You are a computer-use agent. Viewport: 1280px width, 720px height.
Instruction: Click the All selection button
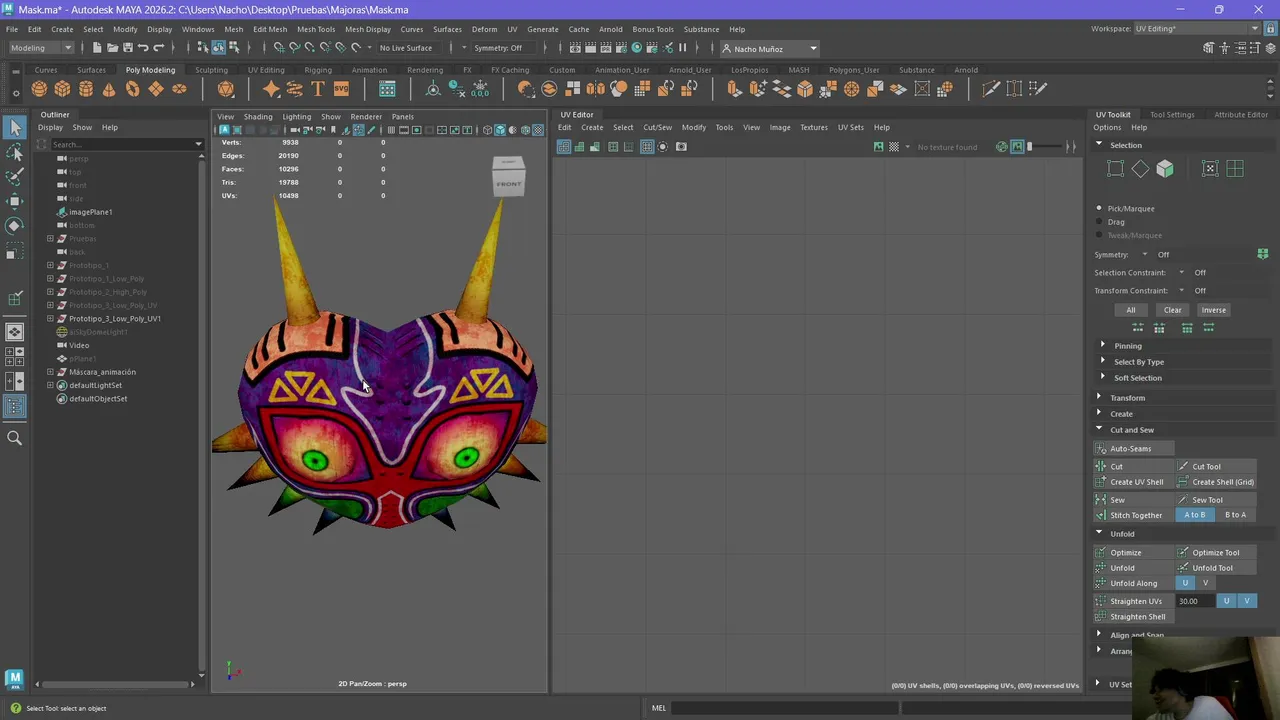(1131, 310)
